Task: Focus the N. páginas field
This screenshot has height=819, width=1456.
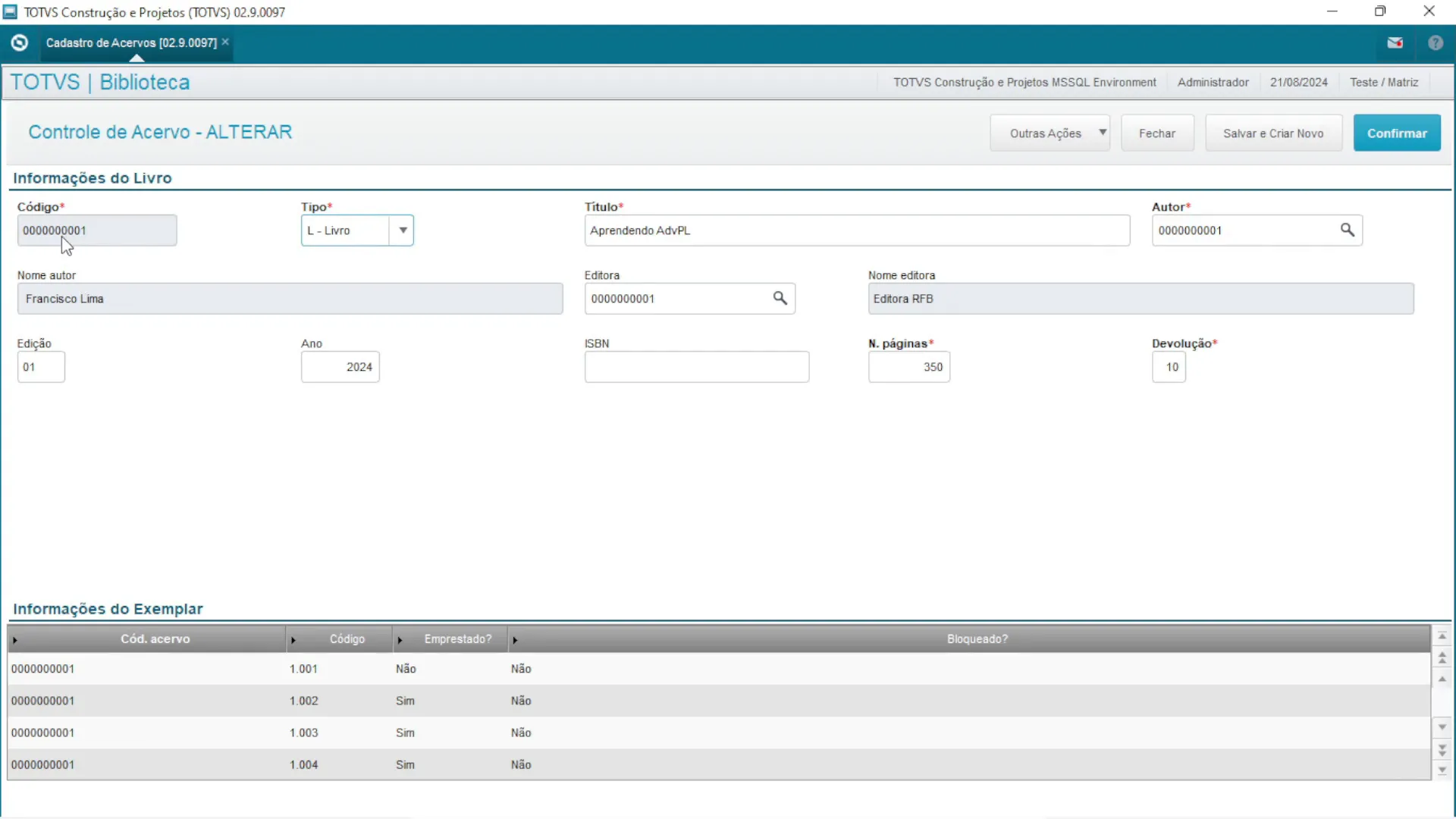Action: pyautogui.click(x=908, y=366)
